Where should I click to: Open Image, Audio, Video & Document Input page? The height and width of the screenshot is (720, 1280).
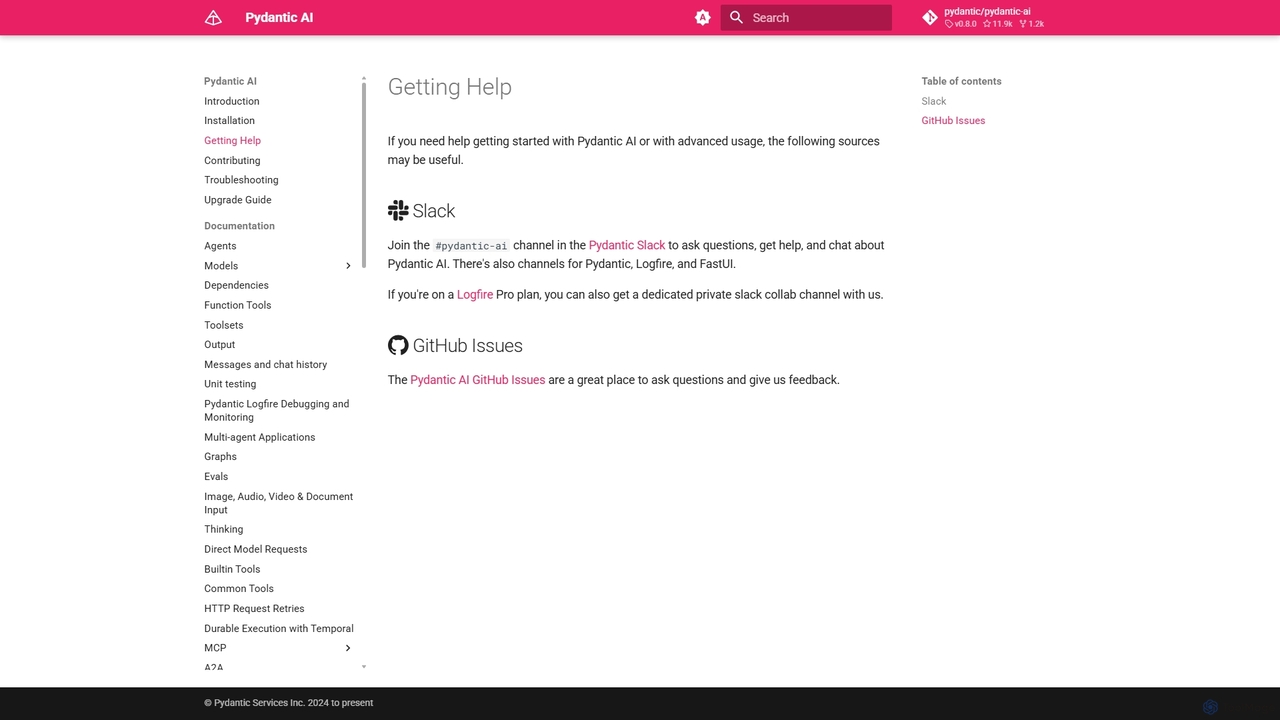click(x=278, y=503)
